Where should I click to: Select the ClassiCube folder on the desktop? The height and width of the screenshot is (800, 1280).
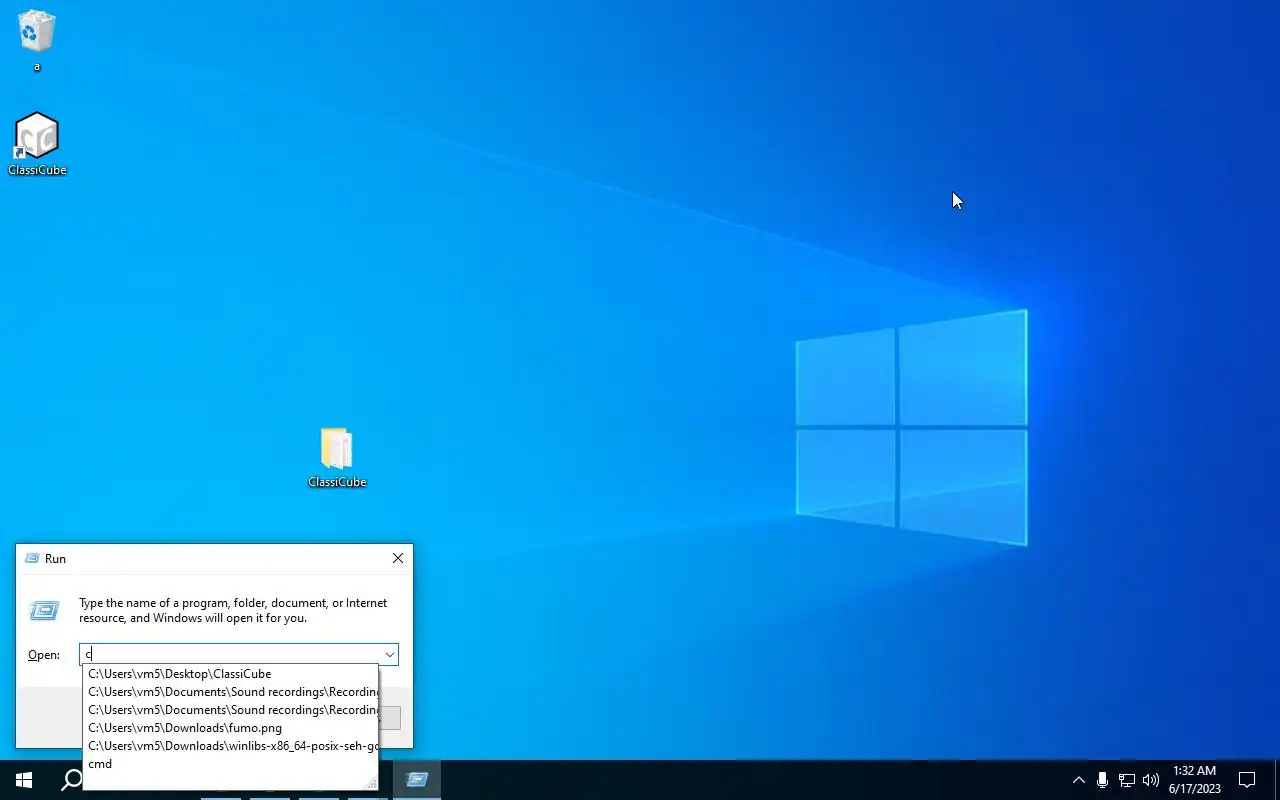(337, 457)
